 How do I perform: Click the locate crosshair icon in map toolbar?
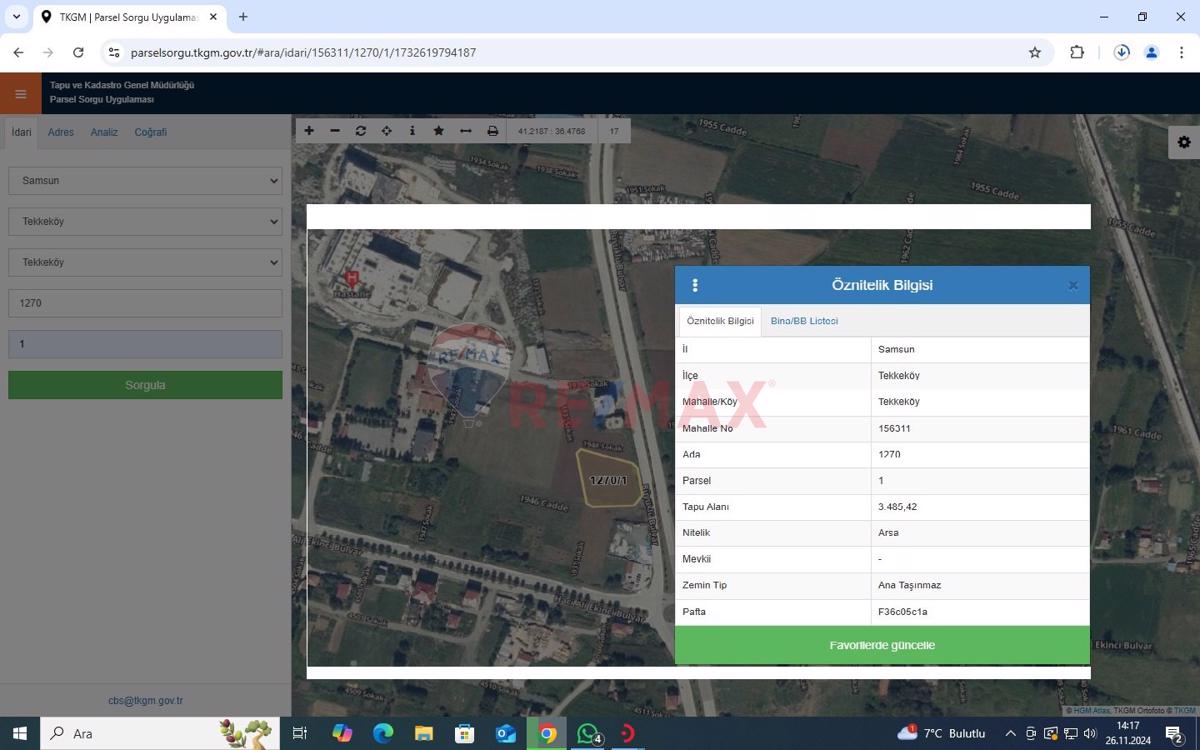pyautogui.click(x=387, y=131)
